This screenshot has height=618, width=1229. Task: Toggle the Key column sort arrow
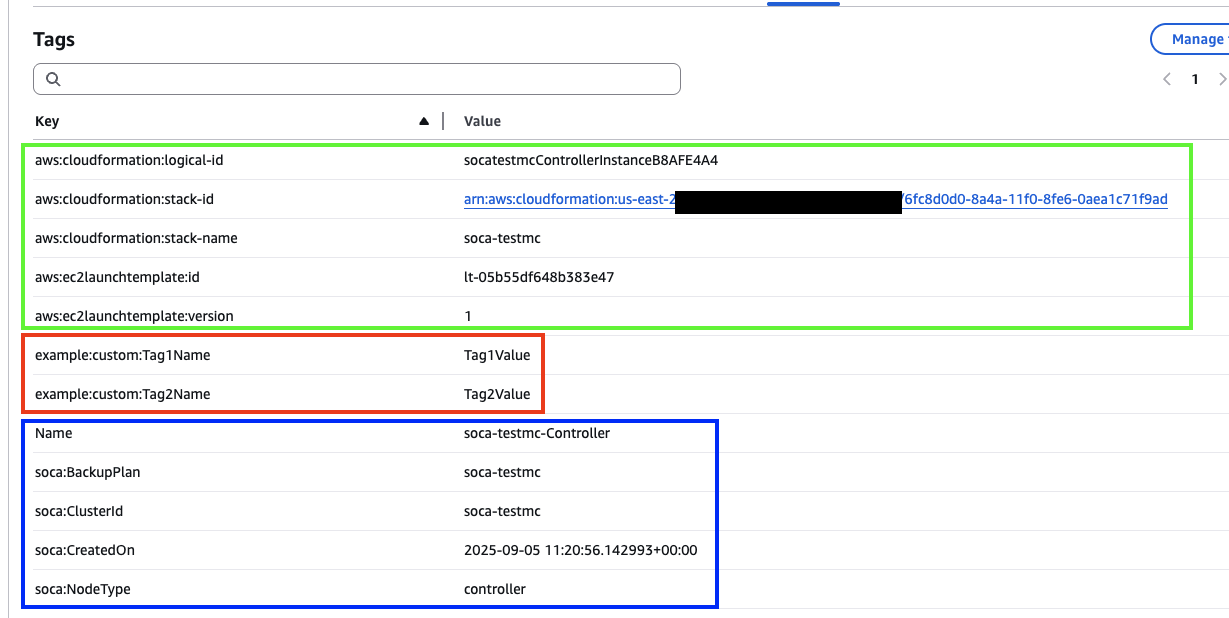coord(424,121)
